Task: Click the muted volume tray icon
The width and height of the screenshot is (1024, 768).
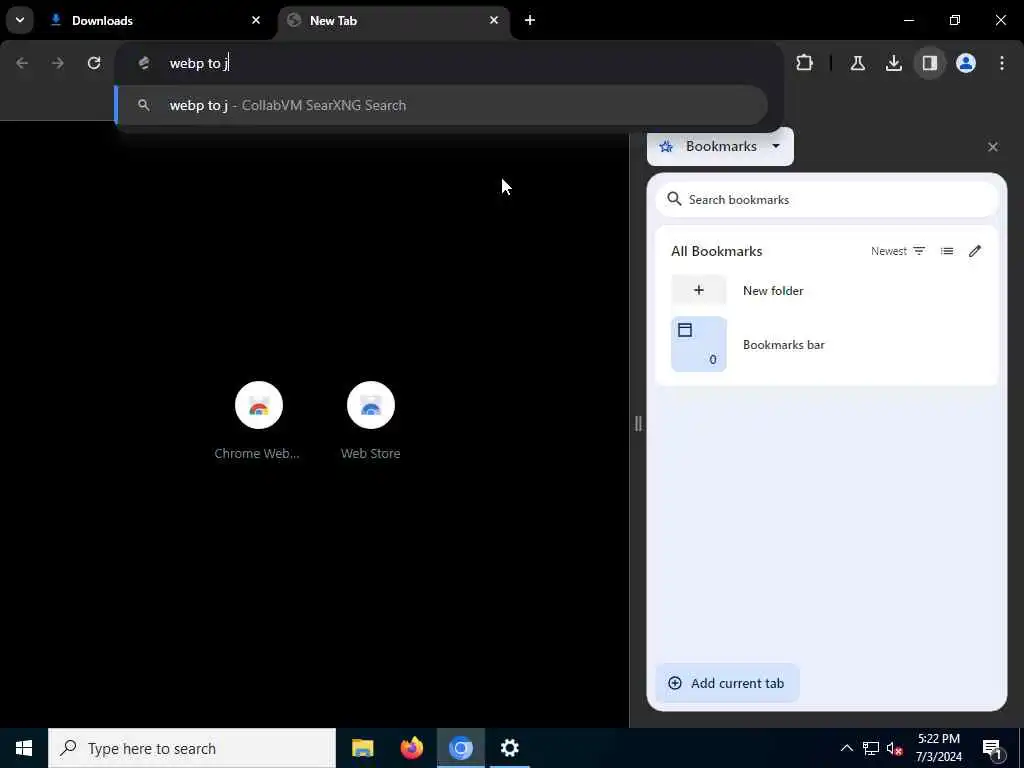Action: 894,748
